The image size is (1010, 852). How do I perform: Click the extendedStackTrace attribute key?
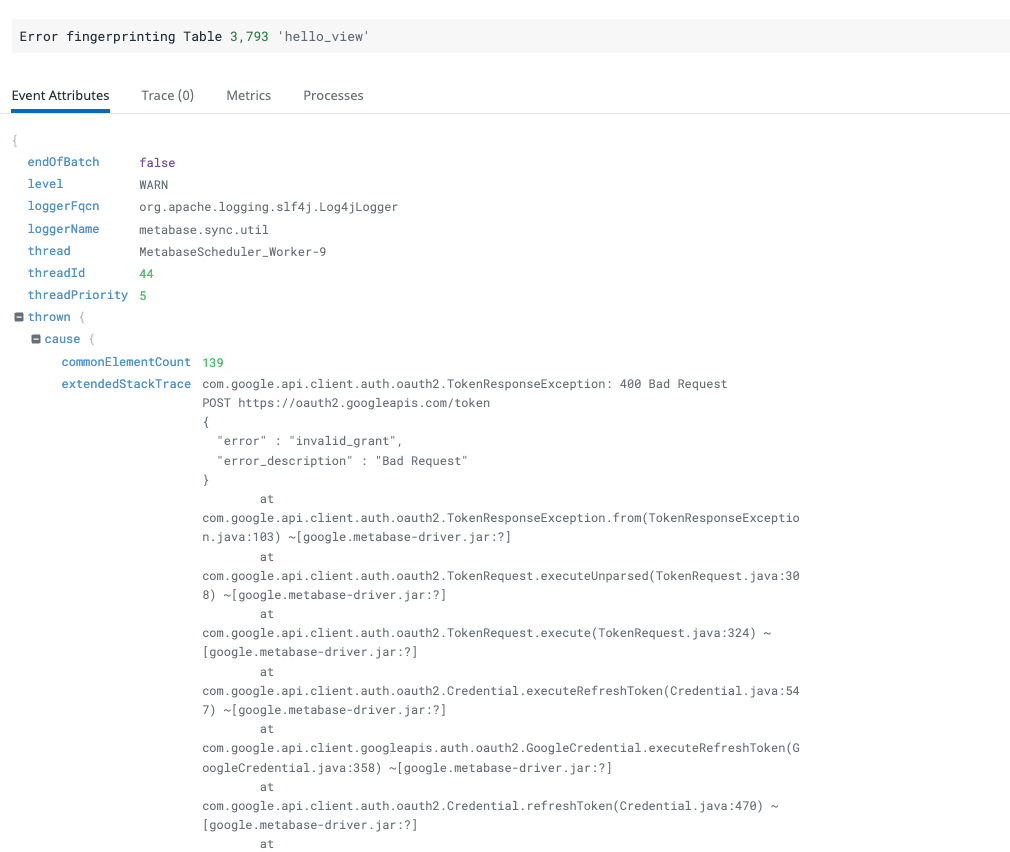(126, 383)
